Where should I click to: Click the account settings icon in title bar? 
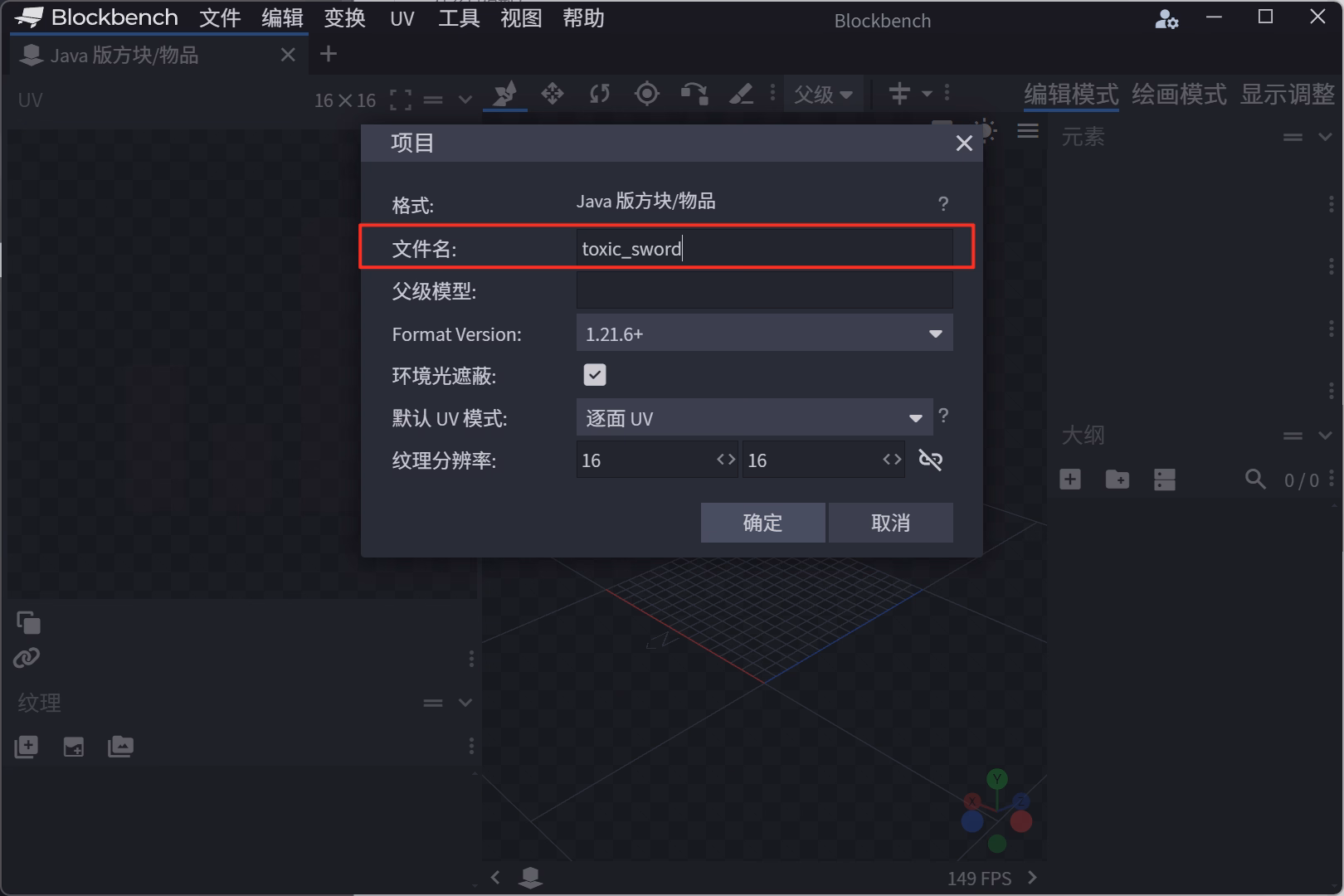click(x=1166, y=18)
